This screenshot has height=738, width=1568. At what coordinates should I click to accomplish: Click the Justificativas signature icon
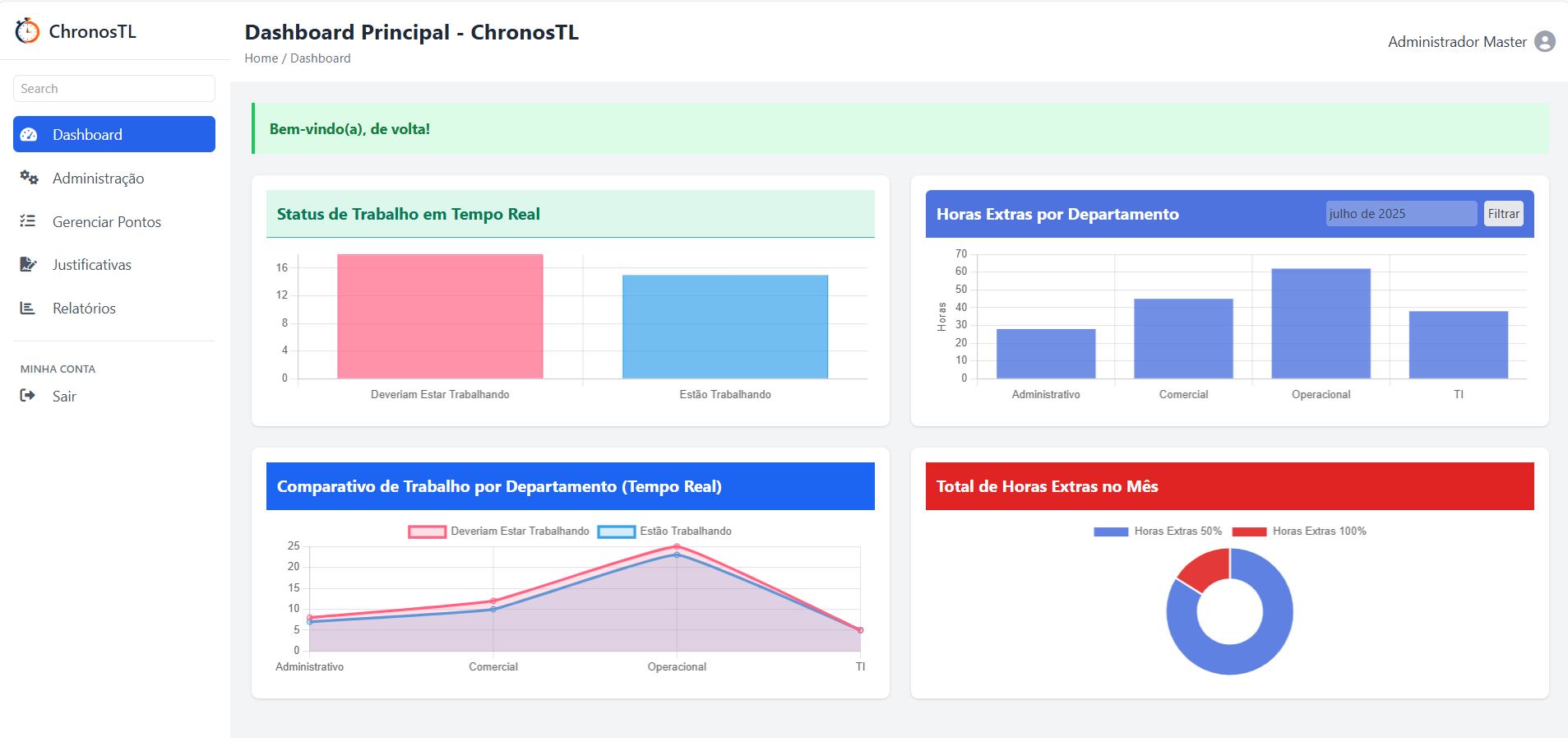click(28, 264)
